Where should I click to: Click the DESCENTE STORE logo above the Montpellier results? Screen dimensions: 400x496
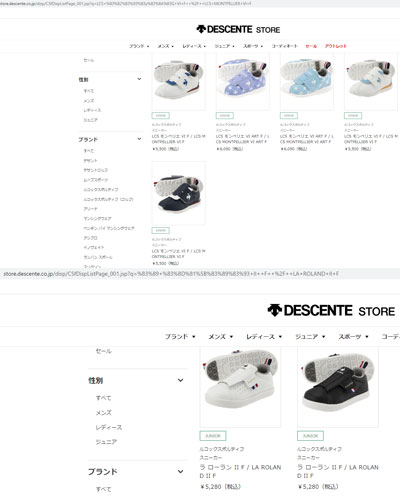pos(238,29)
